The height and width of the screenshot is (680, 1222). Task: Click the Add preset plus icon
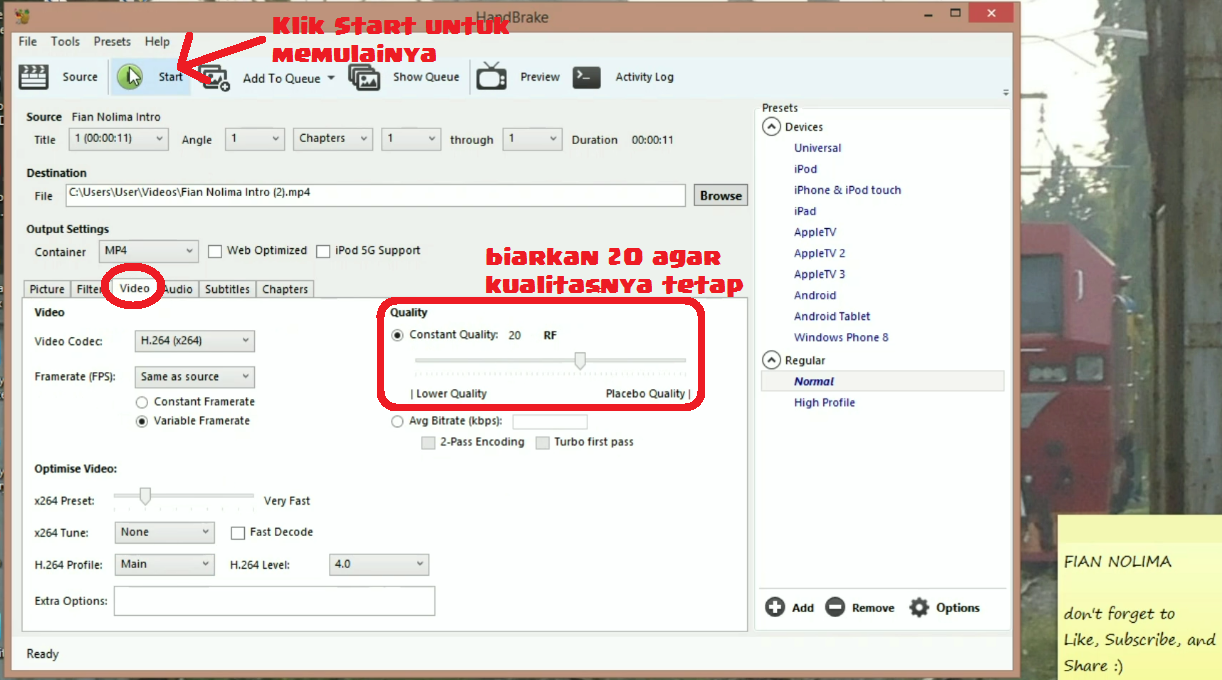coord(775,607)
